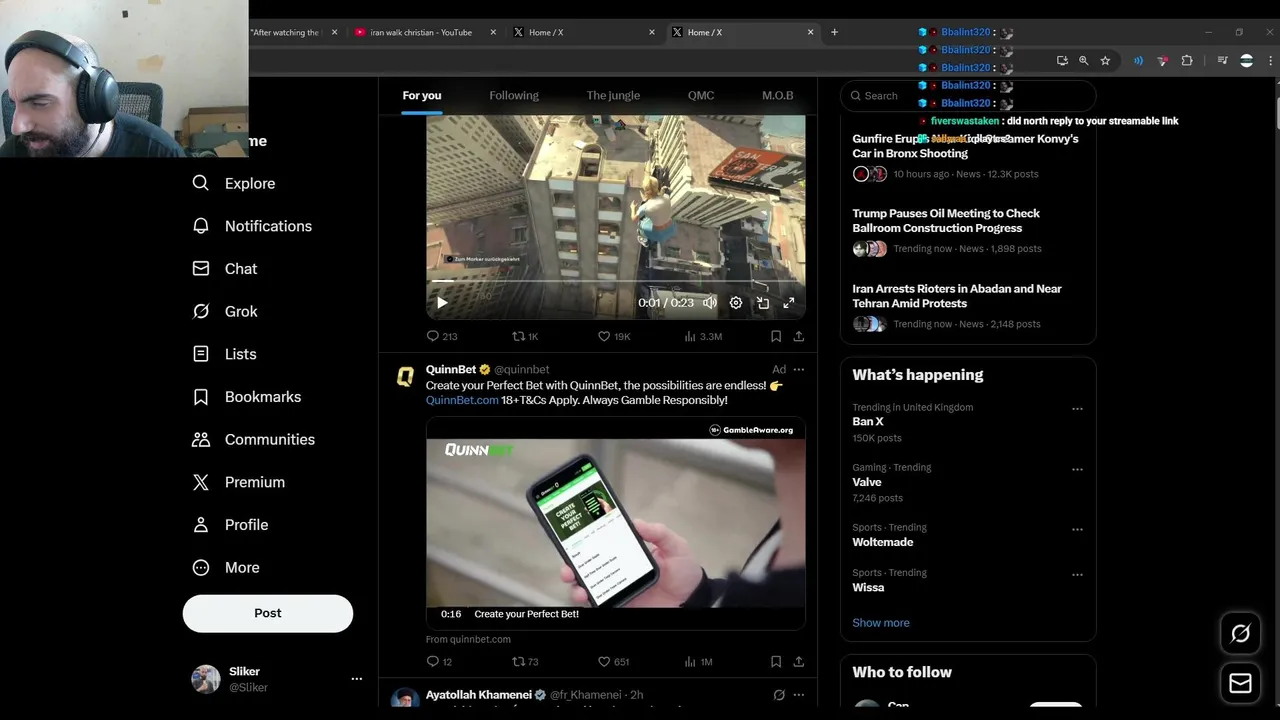The height and width of the screenshot is (720, 1280).
Task: Open options for the Ban X trend
Action: 1077,409
